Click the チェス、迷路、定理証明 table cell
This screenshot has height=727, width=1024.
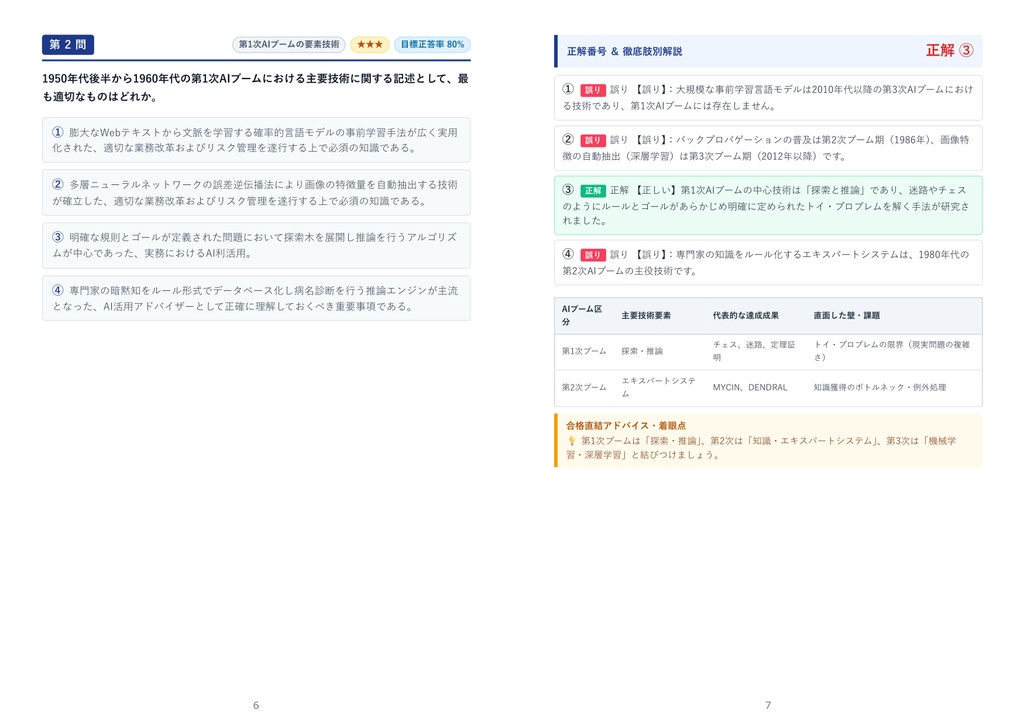click(754, 351)
